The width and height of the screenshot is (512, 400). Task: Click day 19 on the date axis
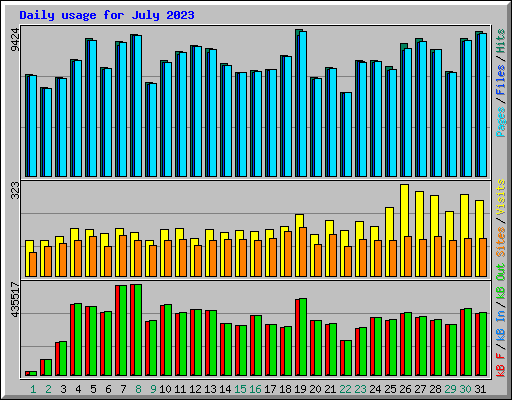pyautogui.click(x=300, y=389)
